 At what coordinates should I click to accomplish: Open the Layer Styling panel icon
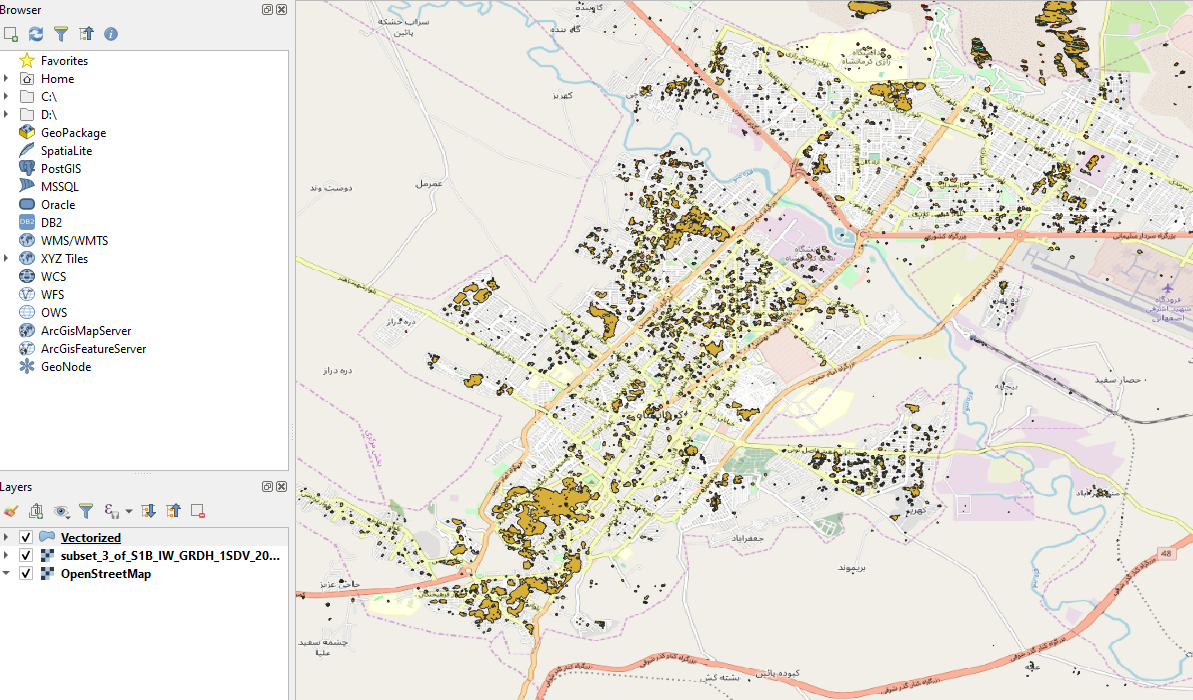pos(12,510)
